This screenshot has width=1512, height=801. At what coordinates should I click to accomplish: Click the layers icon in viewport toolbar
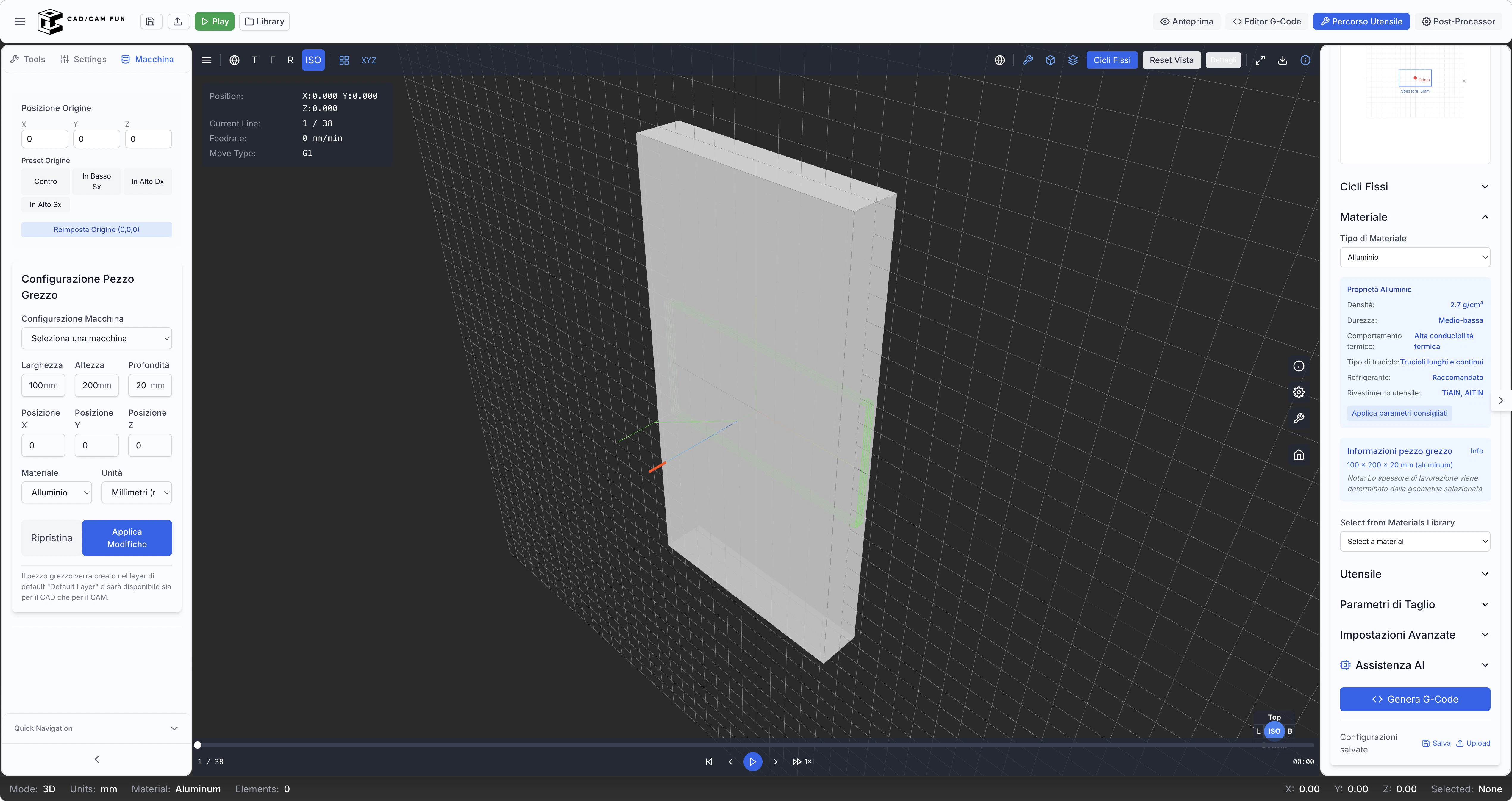(1073, 60)
